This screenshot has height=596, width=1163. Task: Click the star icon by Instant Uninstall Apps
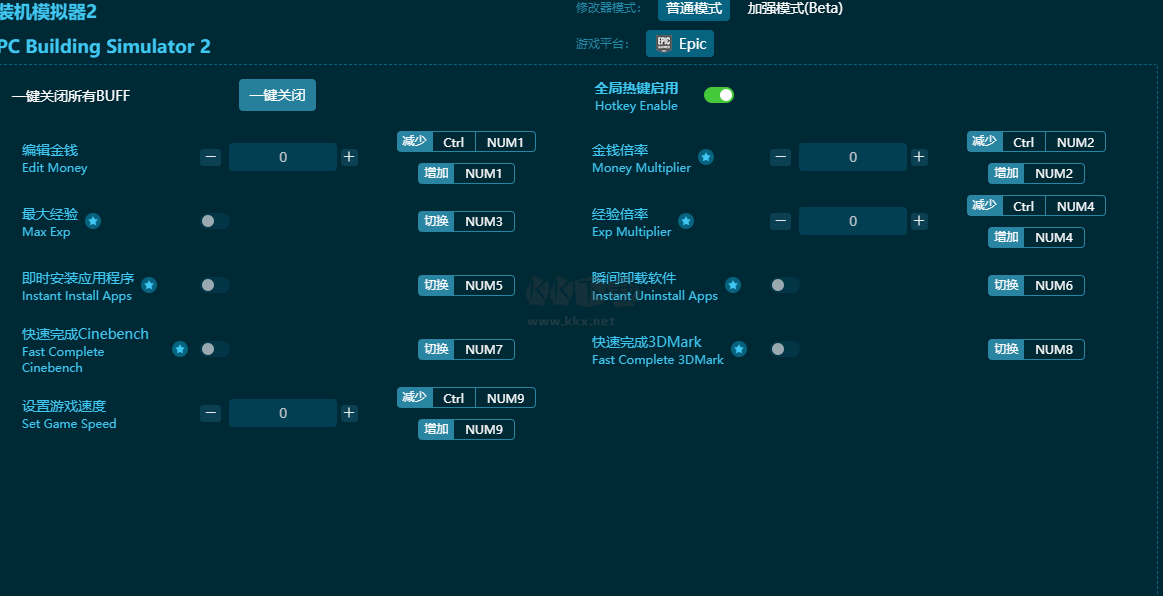click(x=733, y=285)
